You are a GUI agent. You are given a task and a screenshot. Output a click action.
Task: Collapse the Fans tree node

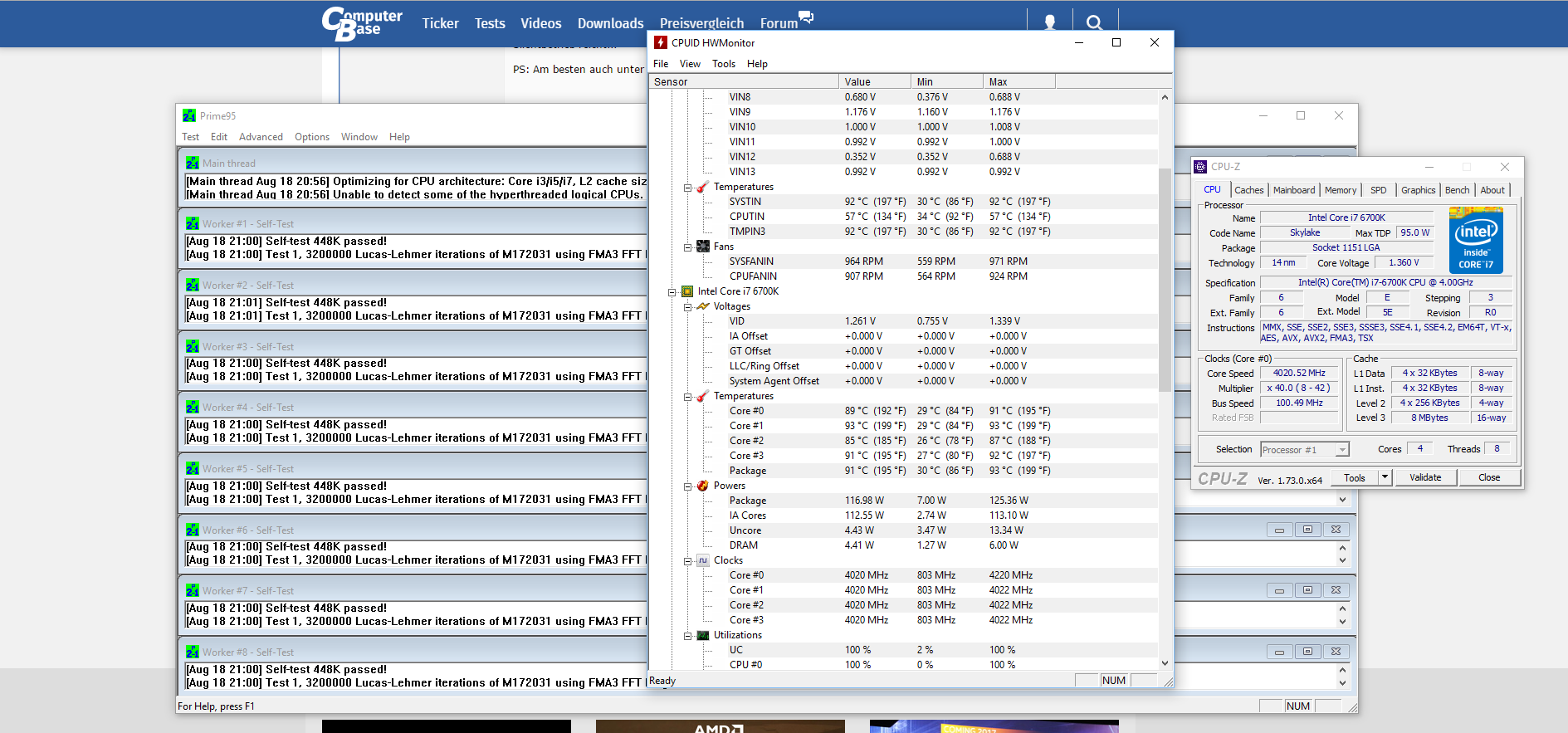pos(688,247)
